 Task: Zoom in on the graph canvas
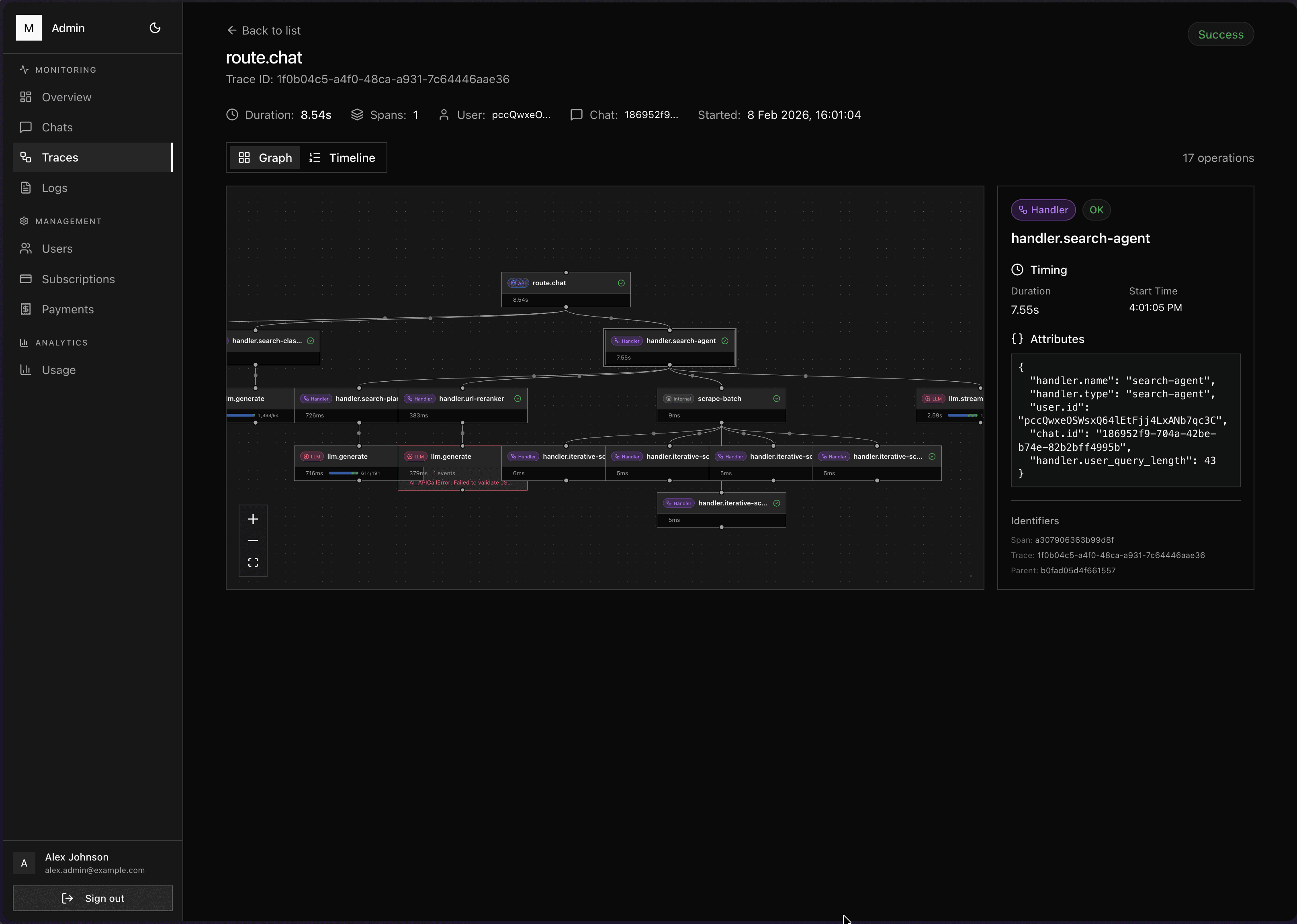click(x=253, y=519)
